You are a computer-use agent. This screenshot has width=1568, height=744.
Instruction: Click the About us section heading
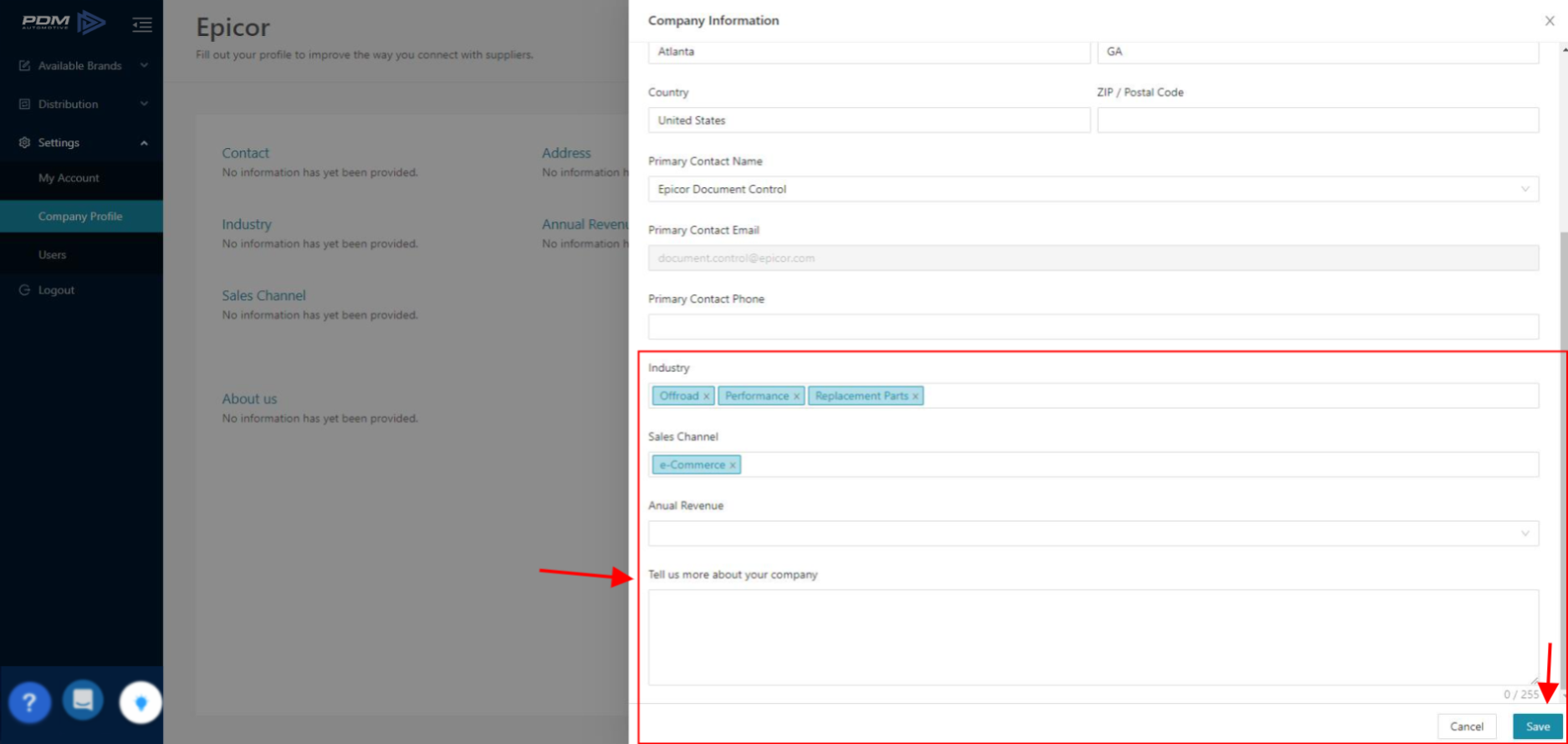tap(249, 399)
